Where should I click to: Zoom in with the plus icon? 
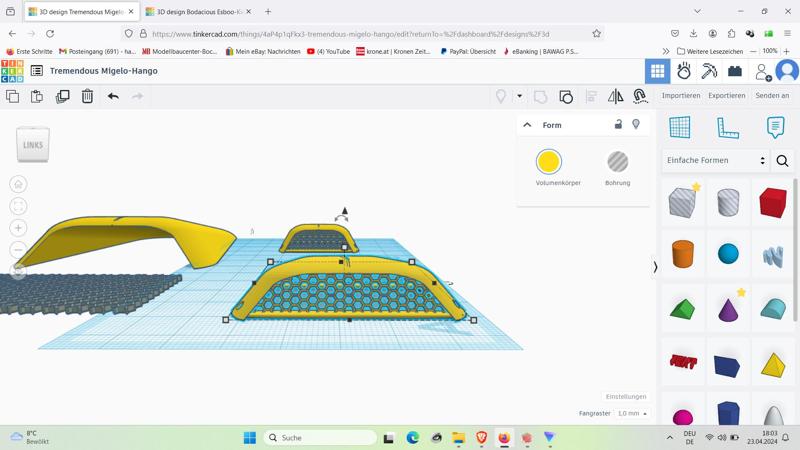point(18,228)
